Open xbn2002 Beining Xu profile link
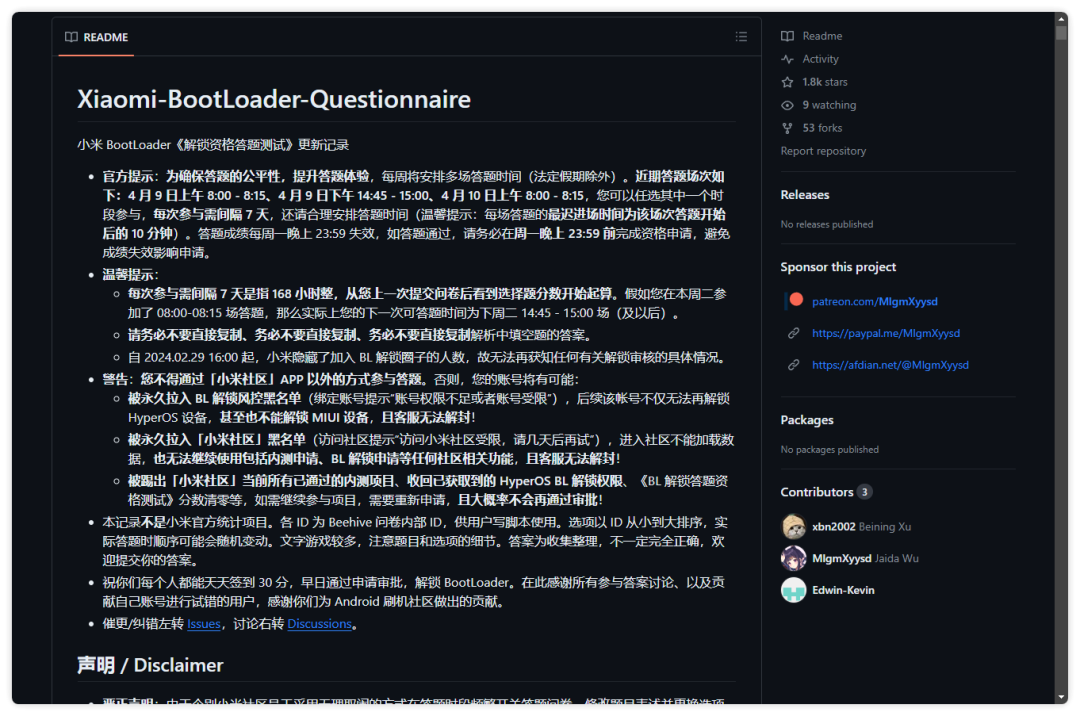 pyautogui.click(x=861, y=527)
